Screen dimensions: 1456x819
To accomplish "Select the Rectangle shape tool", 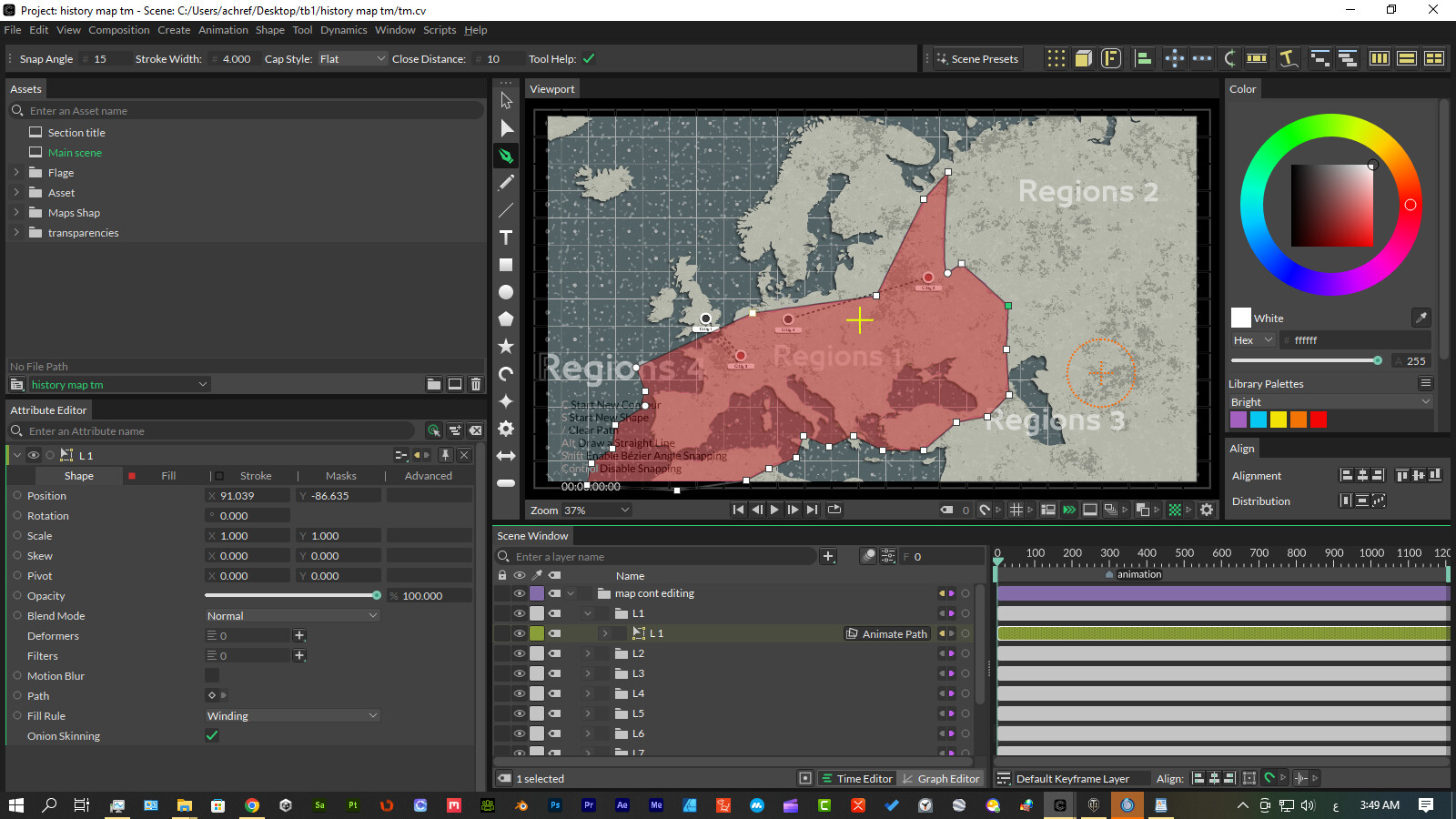I will (506, 265).
